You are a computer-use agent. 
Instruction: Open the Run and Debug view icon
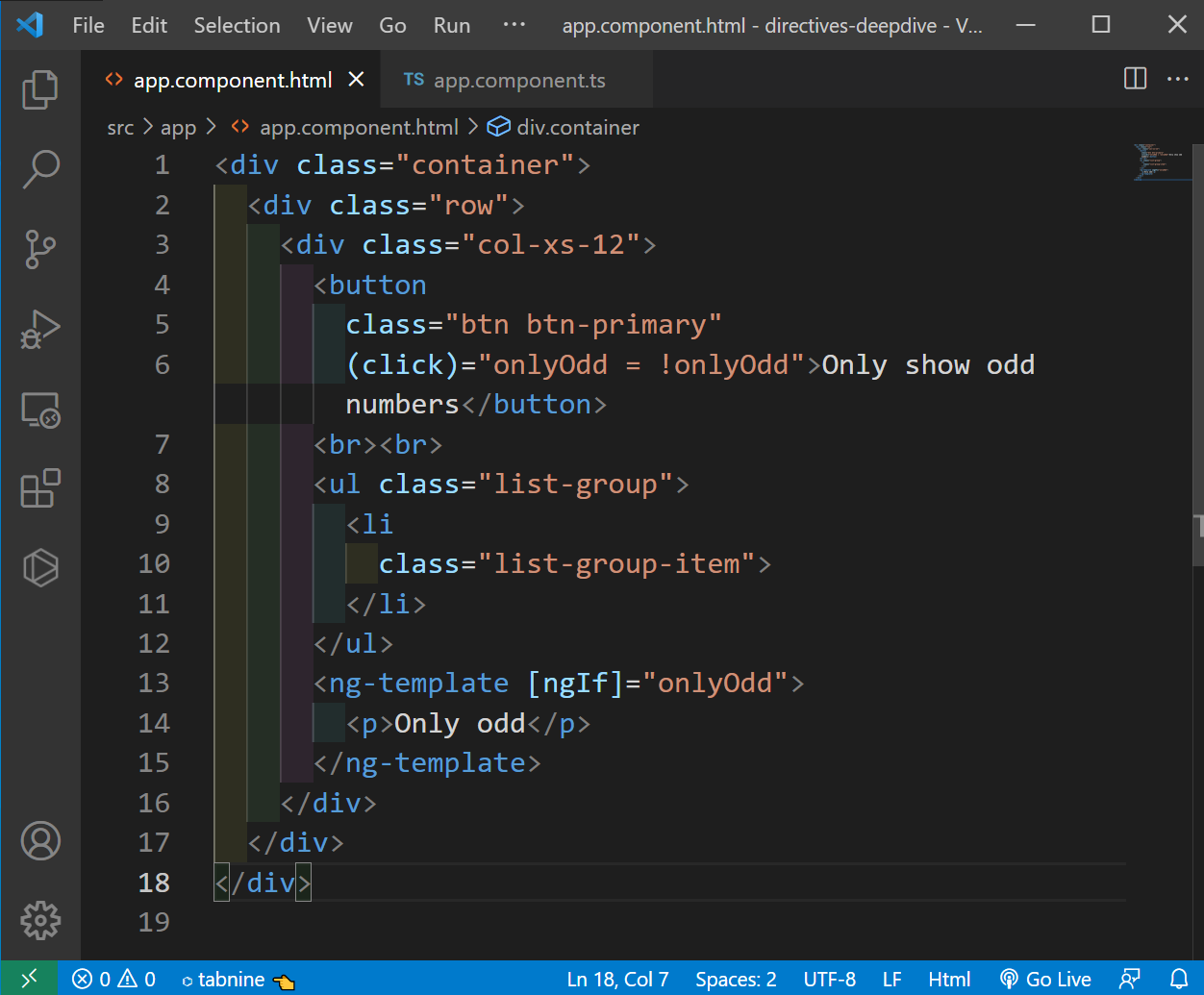(39, 329)
